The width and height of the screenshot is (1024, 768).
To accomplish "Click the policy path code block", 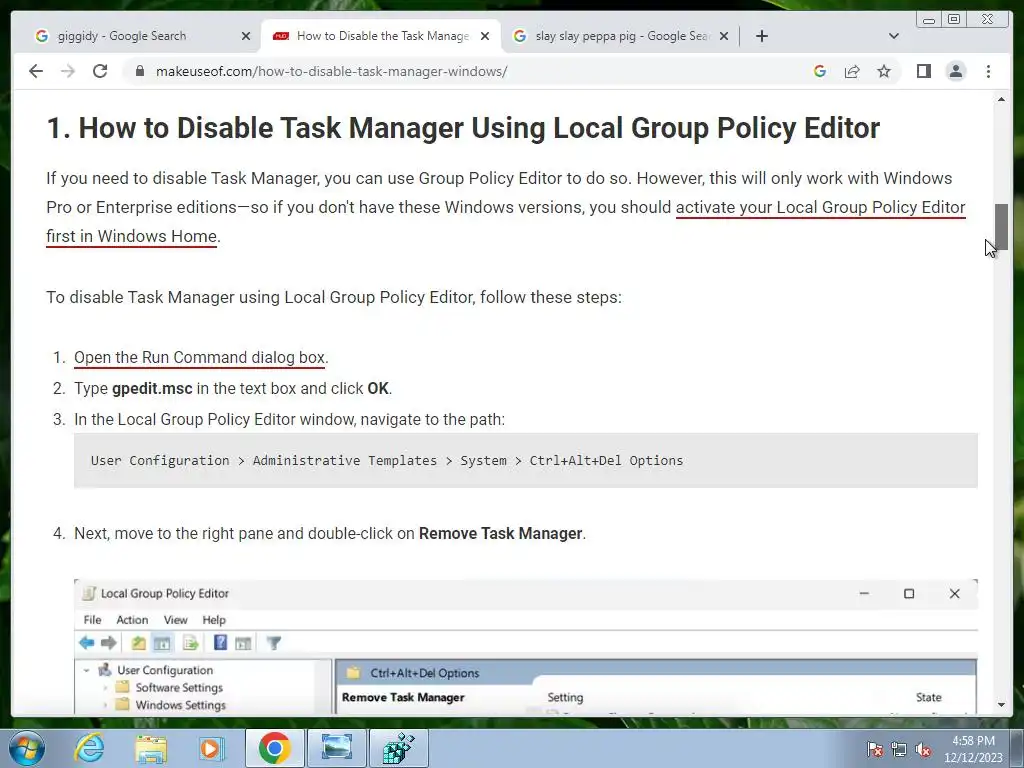I will (x=526, y=460).
